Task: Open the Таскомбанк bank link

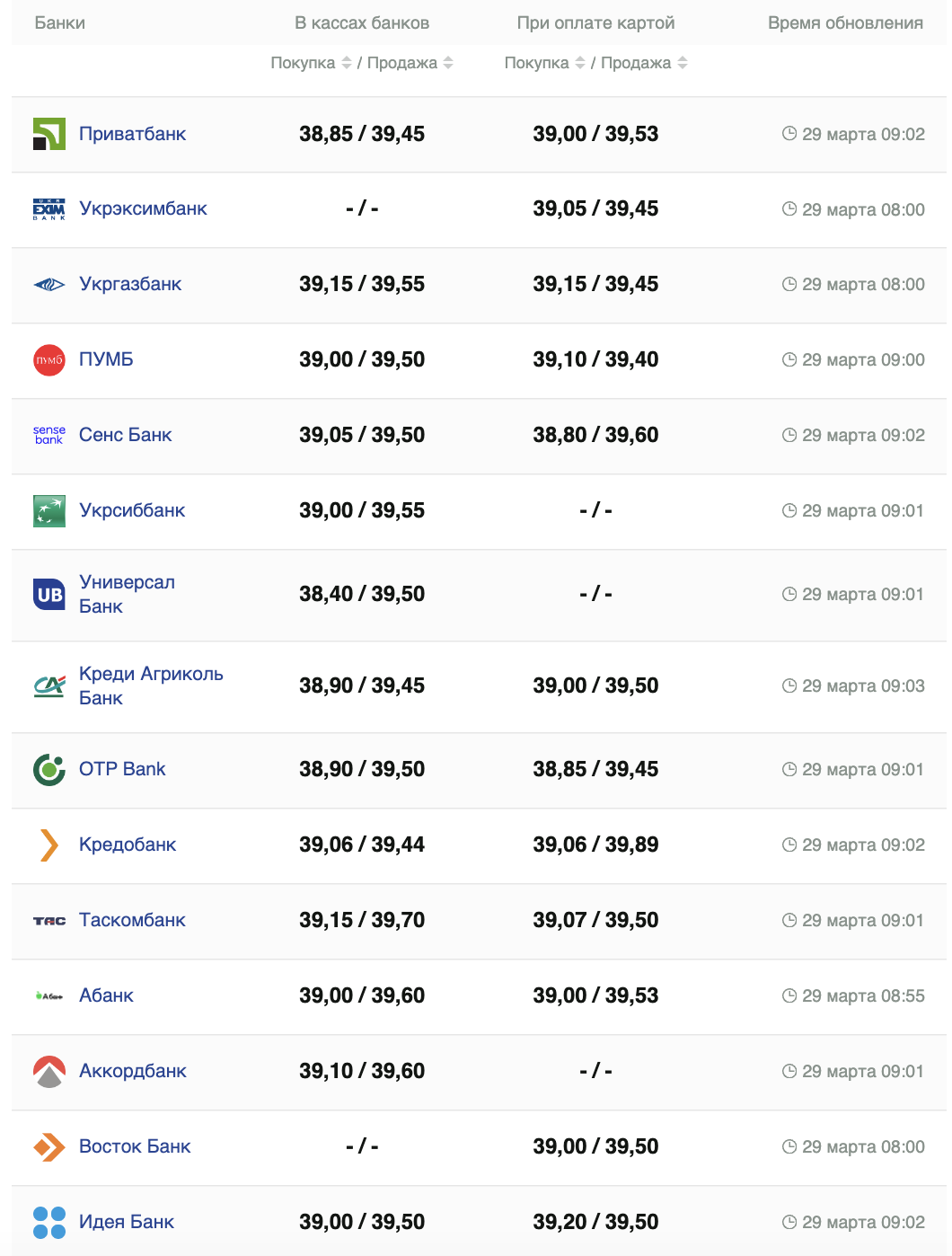Action: click(x=132, y=921)
